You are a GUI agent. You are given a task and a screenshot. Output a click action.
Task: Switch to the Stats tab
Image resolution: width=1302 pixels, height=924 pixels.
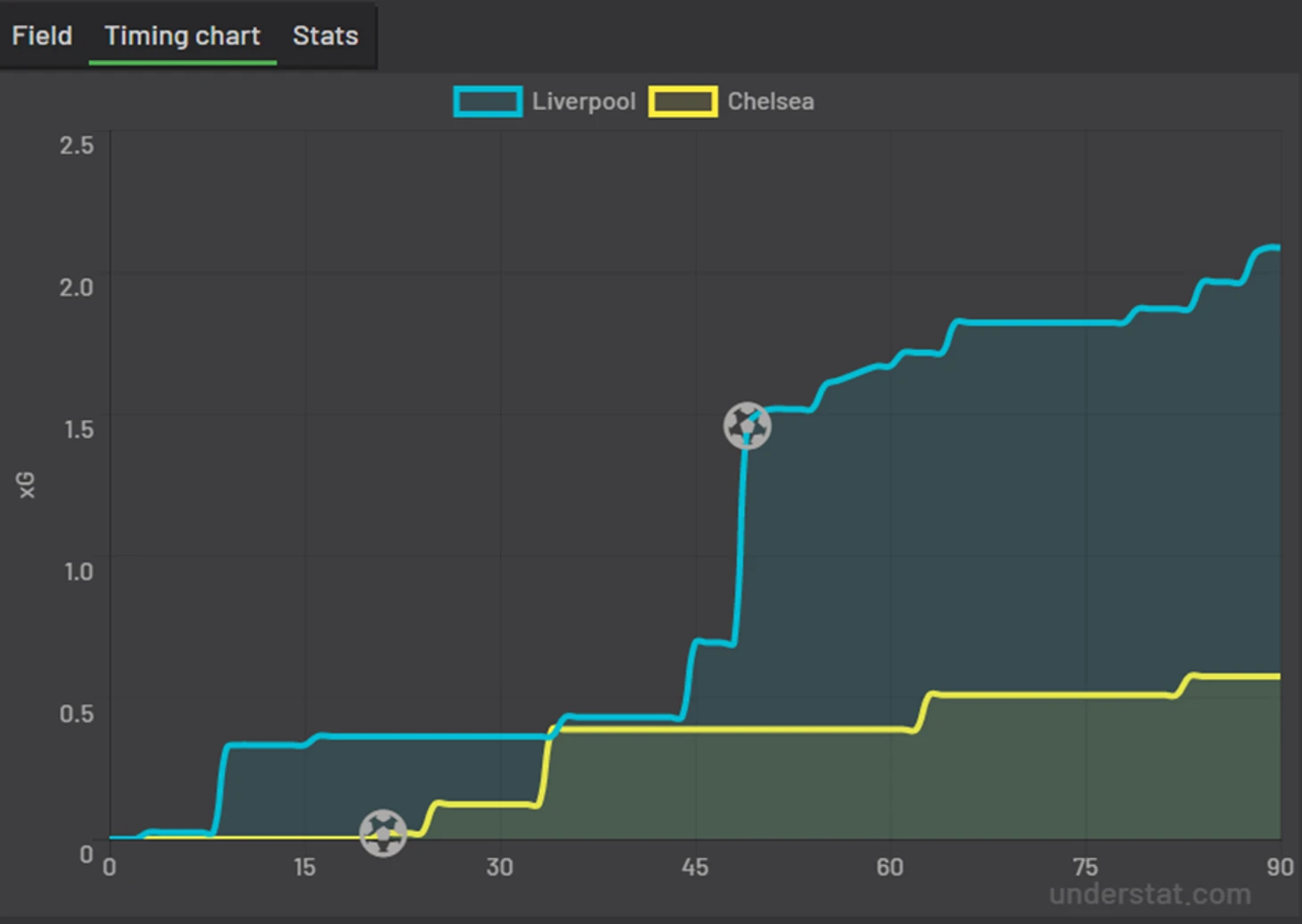click(x=325, y=36)
